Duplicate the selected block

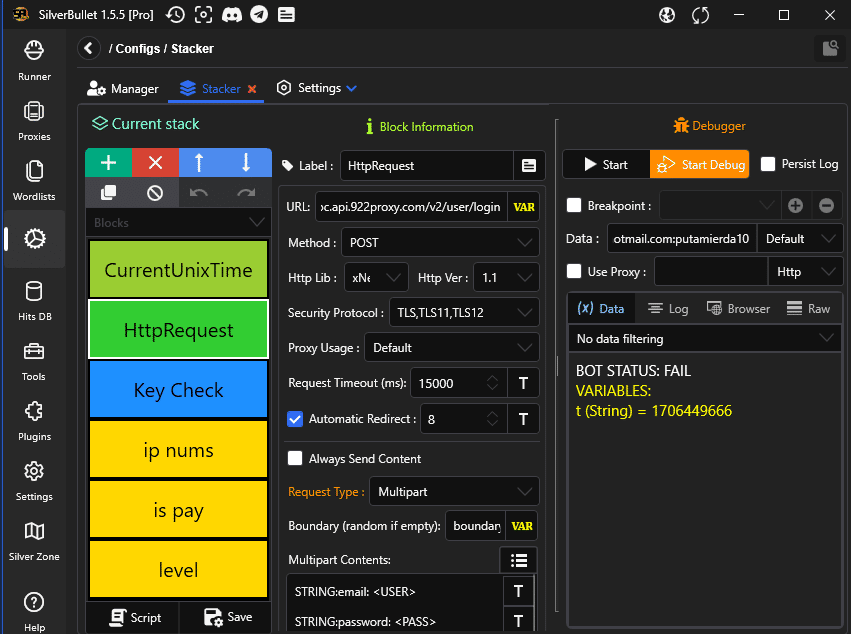pos(108,192)
